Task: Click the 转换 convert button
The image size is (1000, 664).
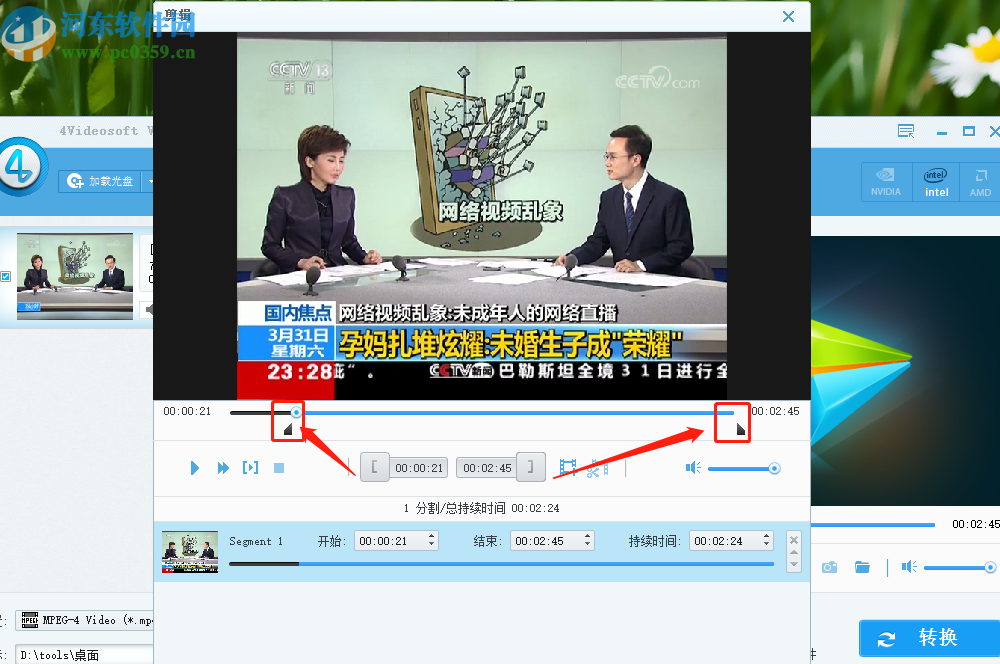Action: [929, 637]
